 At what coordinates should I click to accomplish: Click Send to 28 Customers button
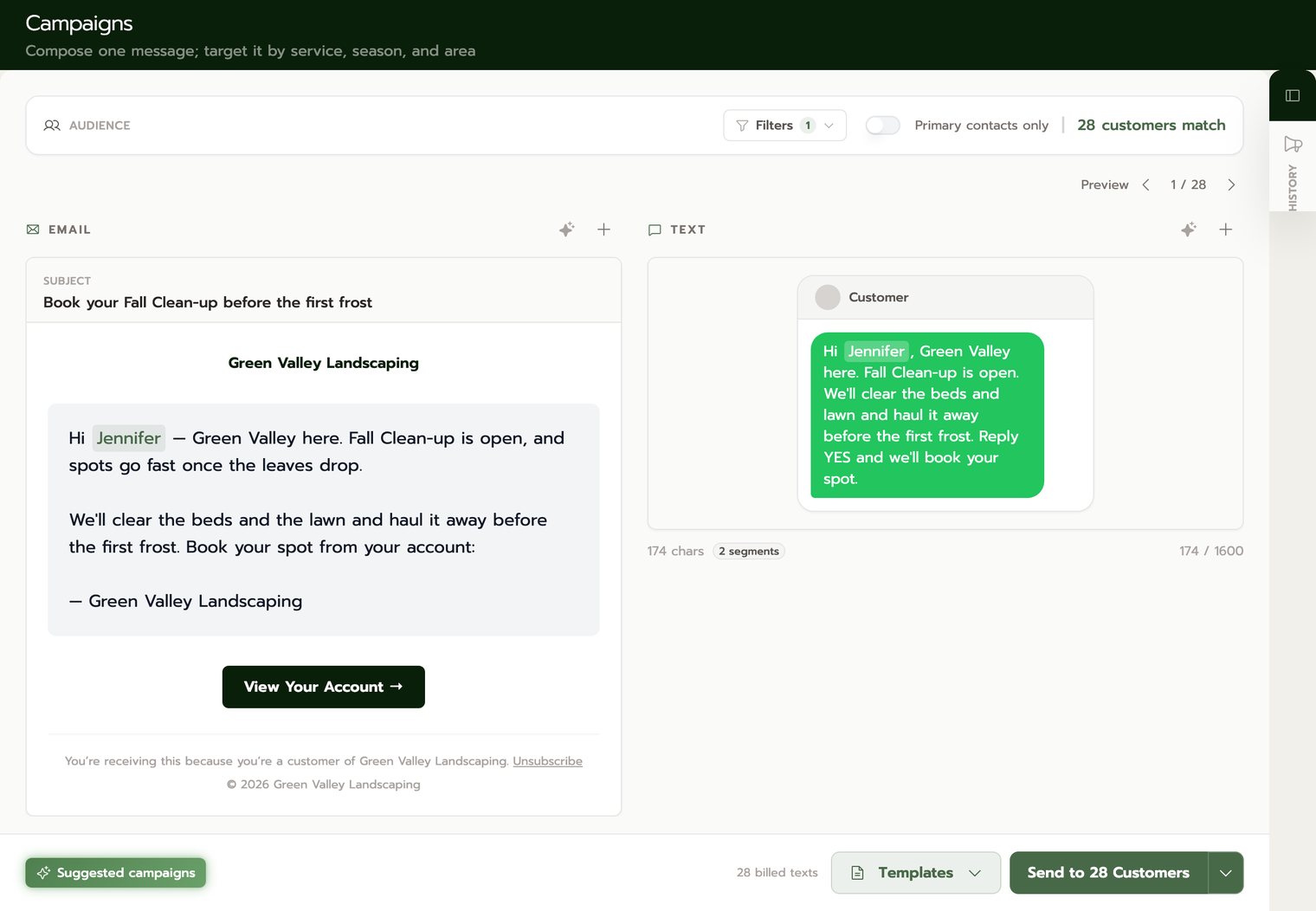1108,873
